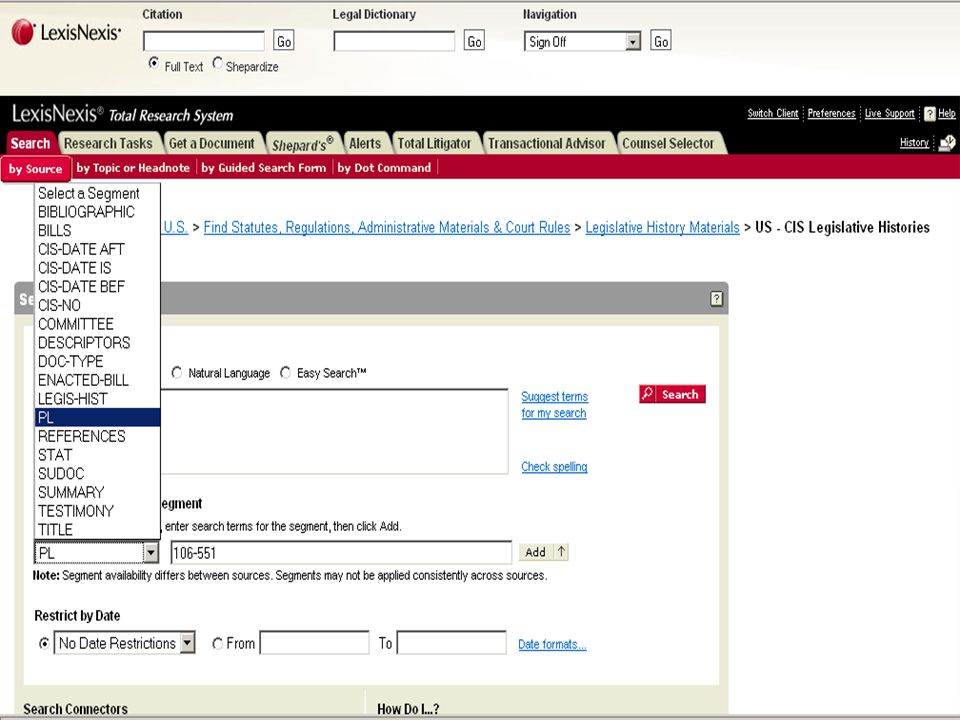
Task: Select the Full Text radio button
Action: 154,63
